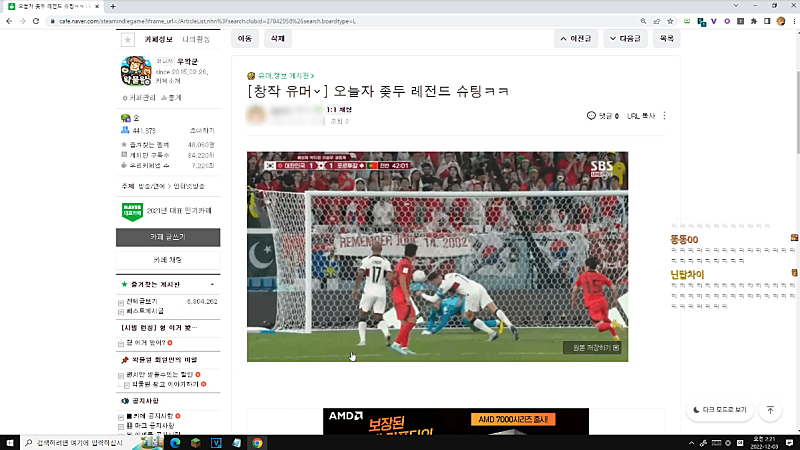Open the purple V extension
Image resolution: width=800 pixels, height=450 pixels.
tap(714, 21)
